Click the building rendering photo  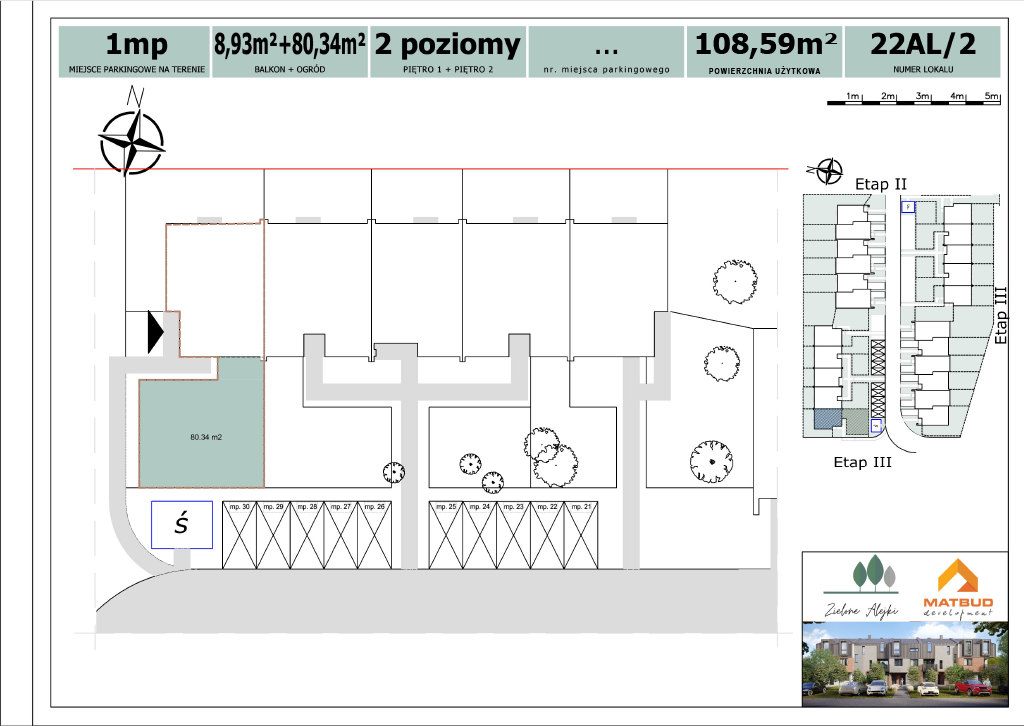point(900,663)
